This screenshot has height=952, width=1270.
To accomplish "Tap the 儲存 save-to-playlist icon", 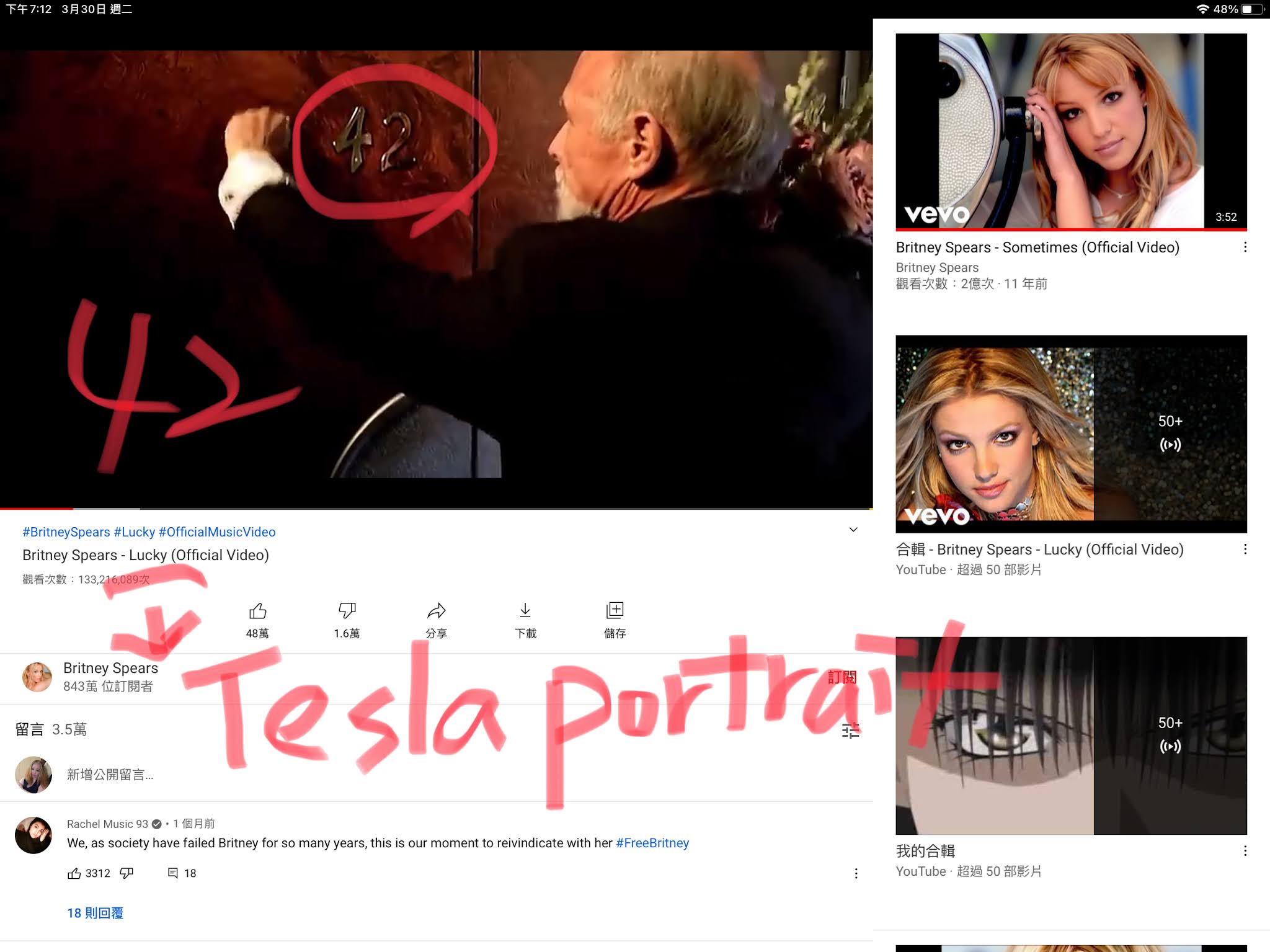I will (x=615, y=611).
